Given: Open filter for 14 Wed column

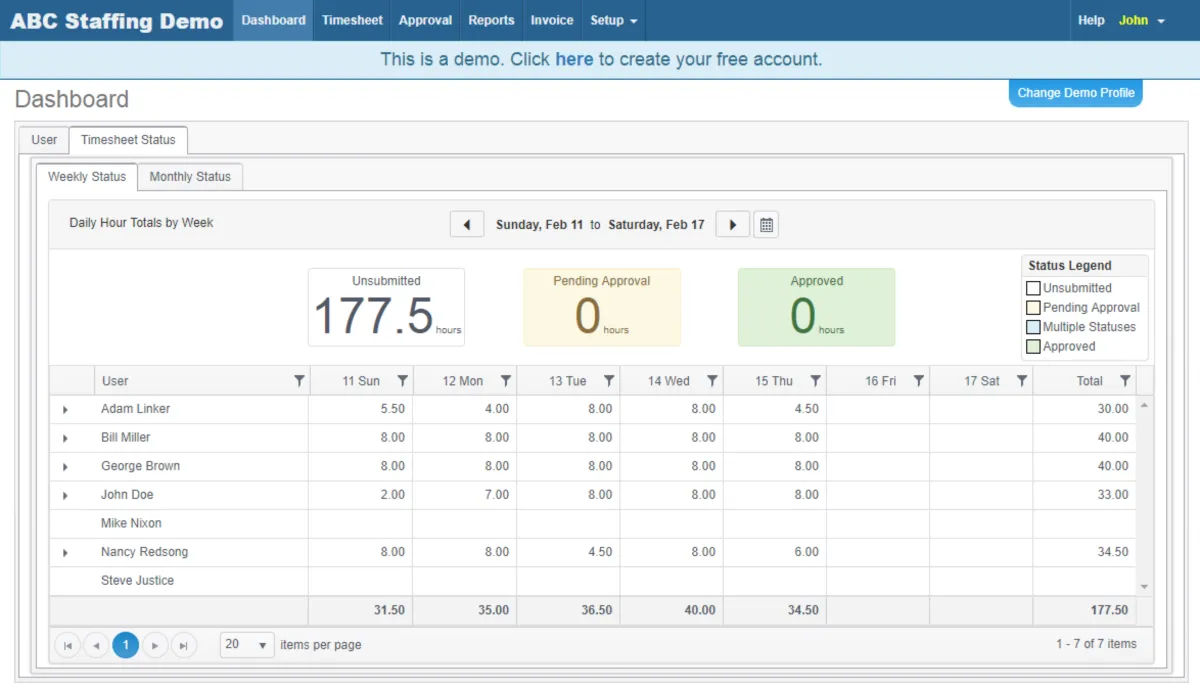Looking at the screenshot, I should pyautogui.click(x=712, y=381).
